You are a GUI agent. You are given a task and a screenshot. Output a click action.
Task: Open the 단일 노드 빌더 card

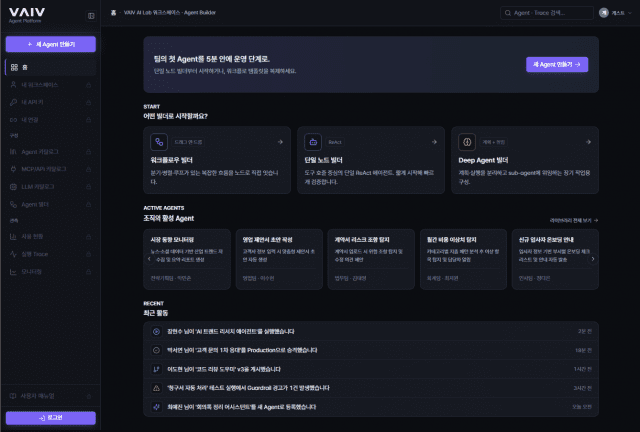371,160
